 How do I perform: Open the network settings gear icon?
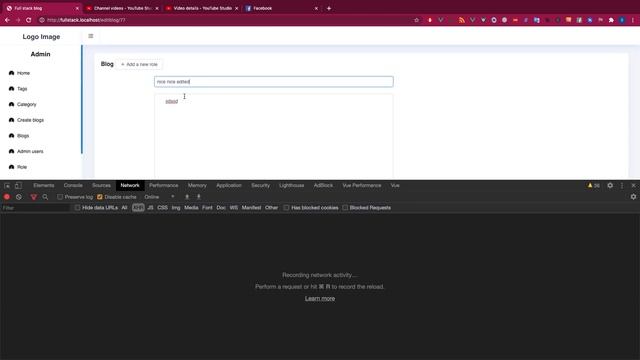coord(633,197)
